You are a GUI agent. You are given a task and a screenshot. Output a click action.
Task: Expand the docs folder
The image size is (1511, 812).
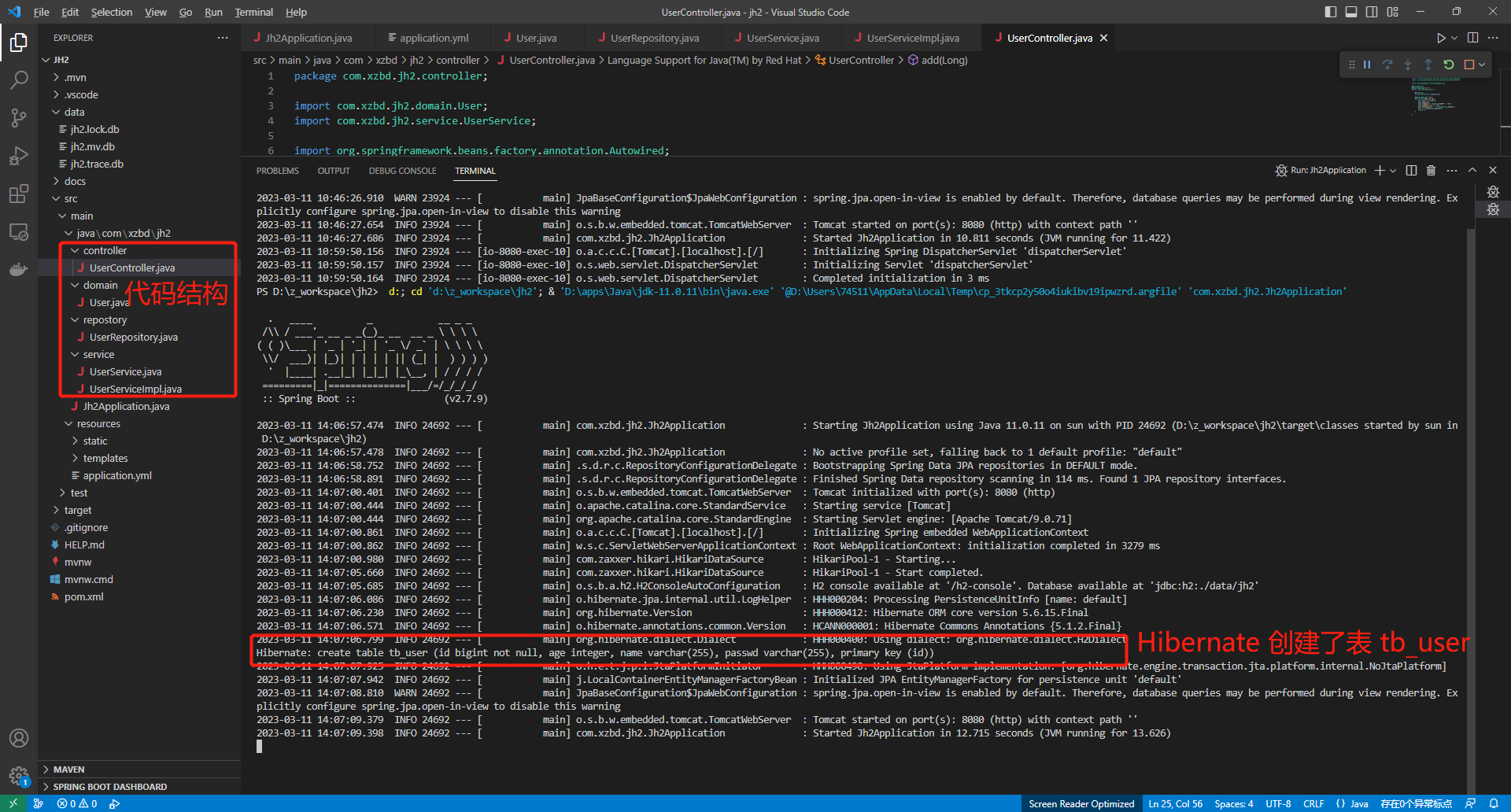139,181
